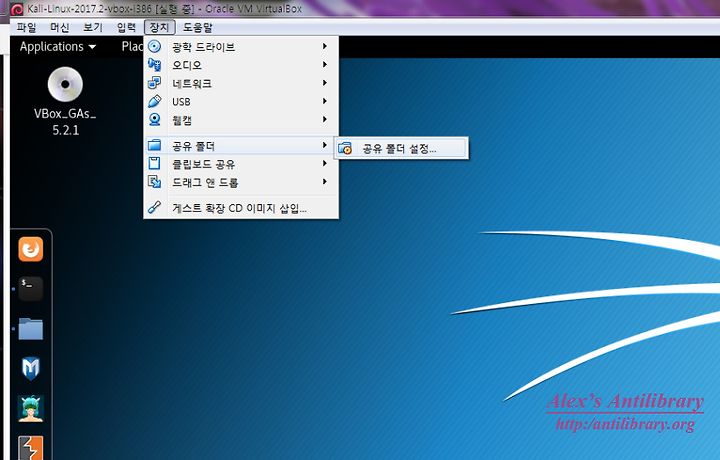Open the 머신 menu
720x460 pixels.
coord(60,28)
